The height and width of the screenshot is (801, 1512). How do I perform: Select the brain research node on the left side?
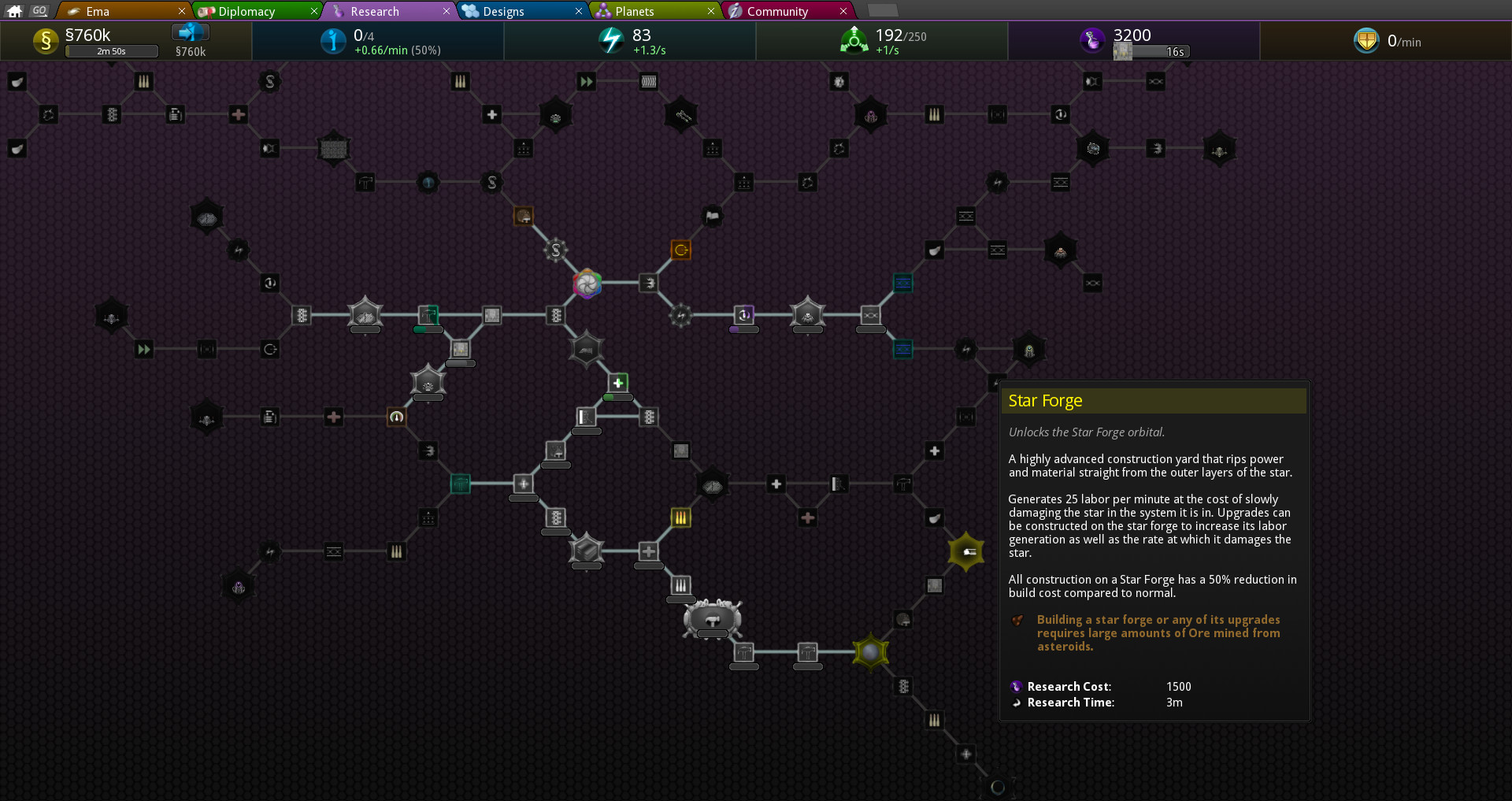tap(206, 215)
